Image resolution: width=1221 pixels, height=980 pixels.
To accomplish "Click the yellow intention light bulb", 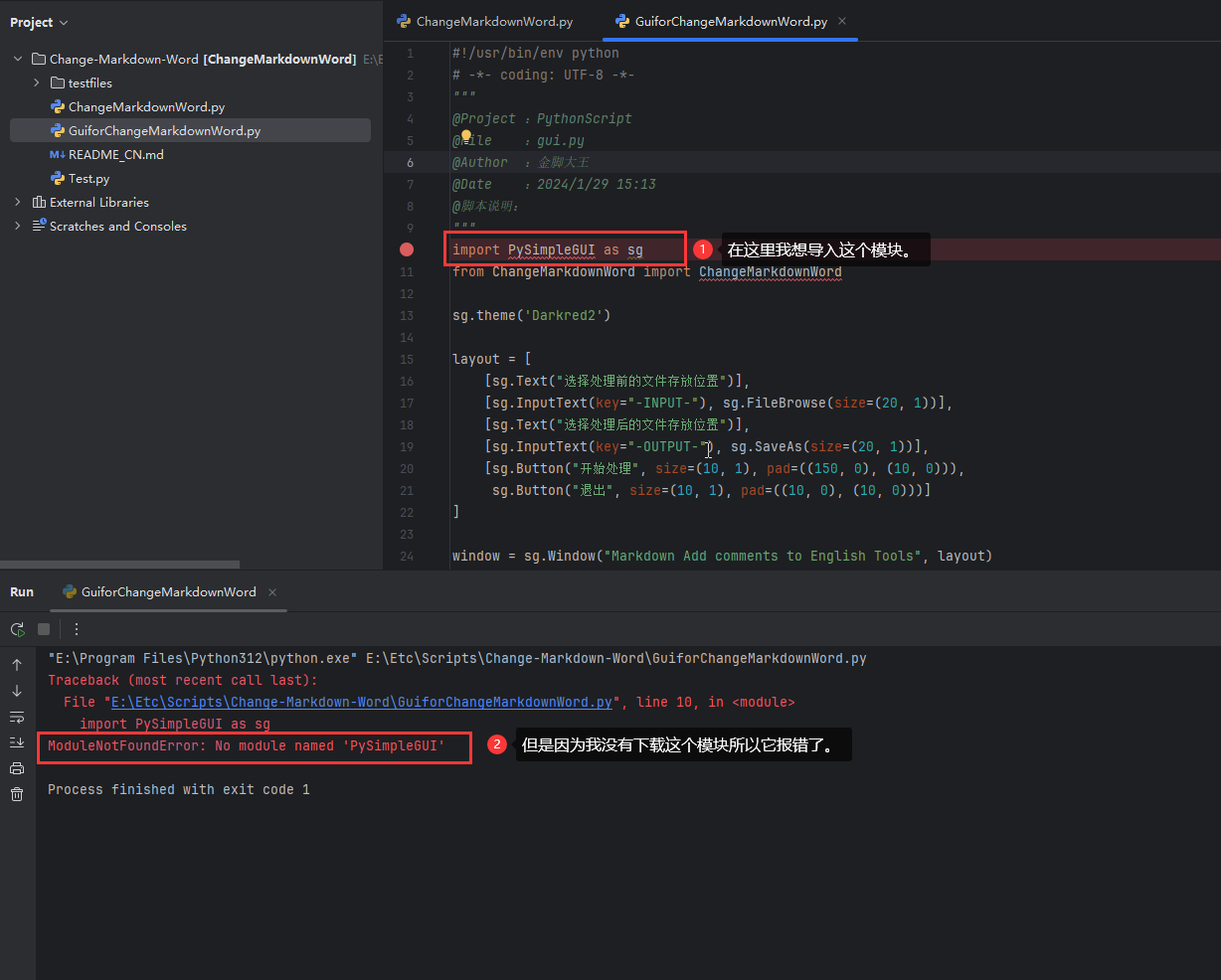I will click(x=464, y=137).
